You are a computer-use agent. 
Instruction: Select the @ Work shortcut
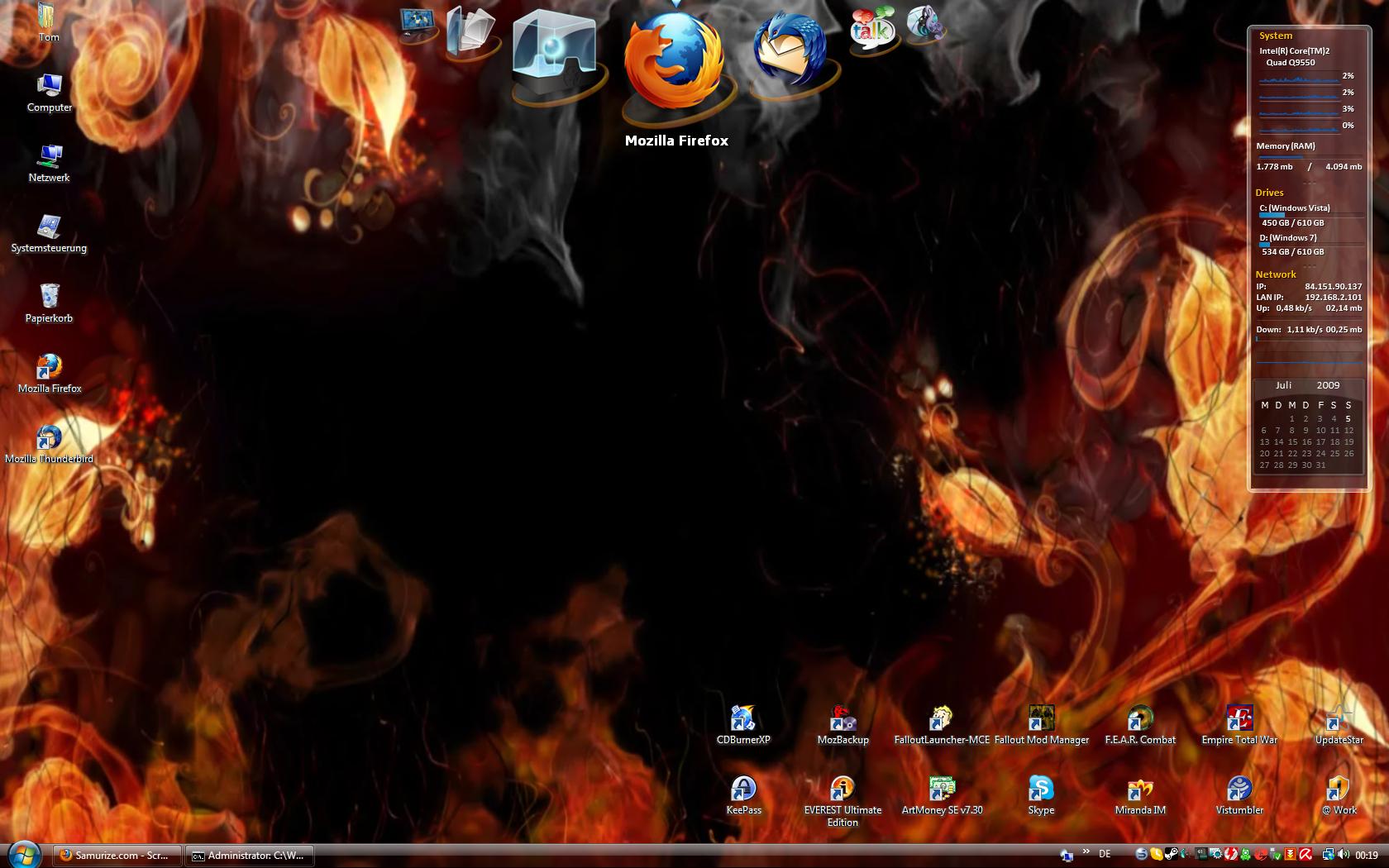(x=1339, y=795)
